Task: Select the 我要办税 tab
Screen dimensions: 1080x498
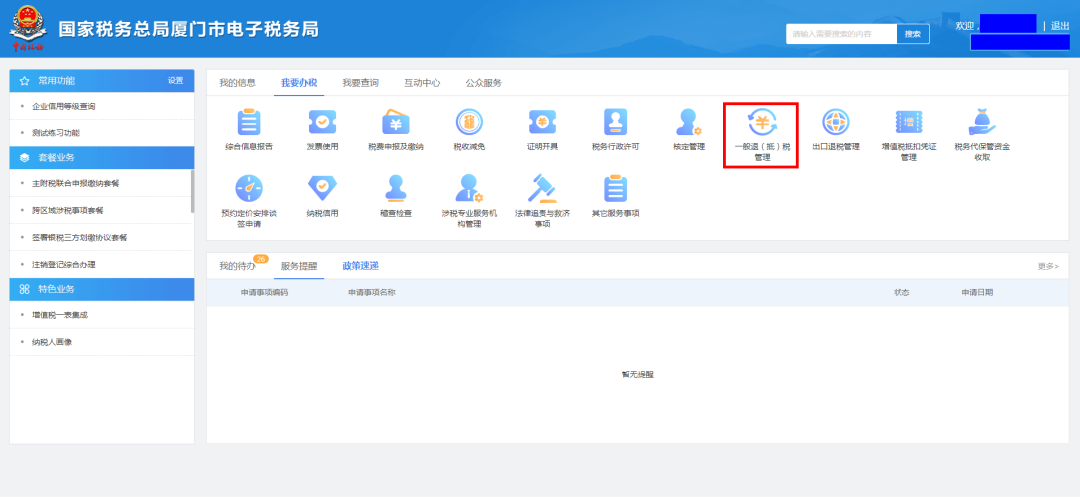Action: click(299, 83)
